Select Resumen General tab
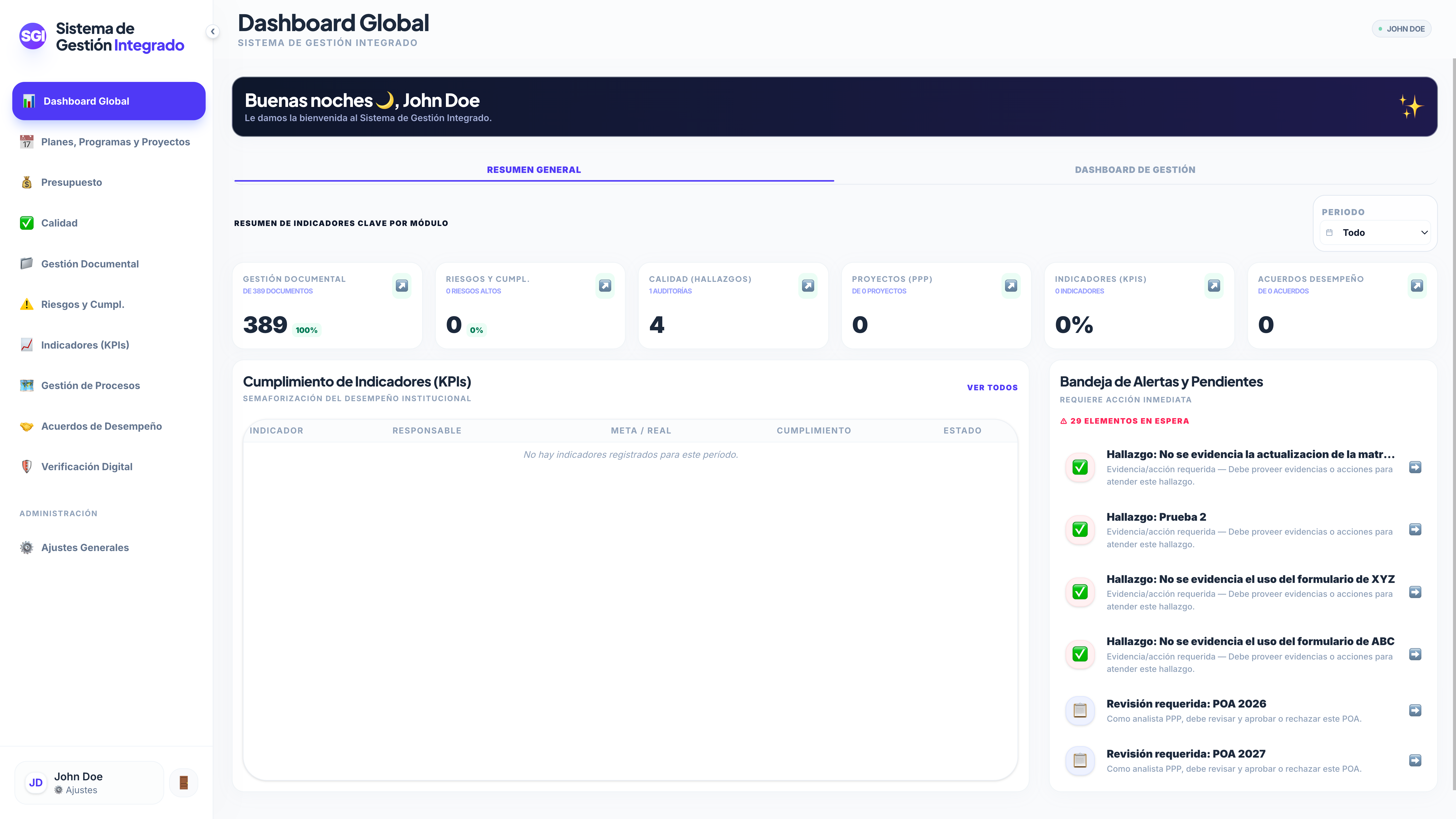The width and height of the screenshot is (1456, 819). coord(534,170)
